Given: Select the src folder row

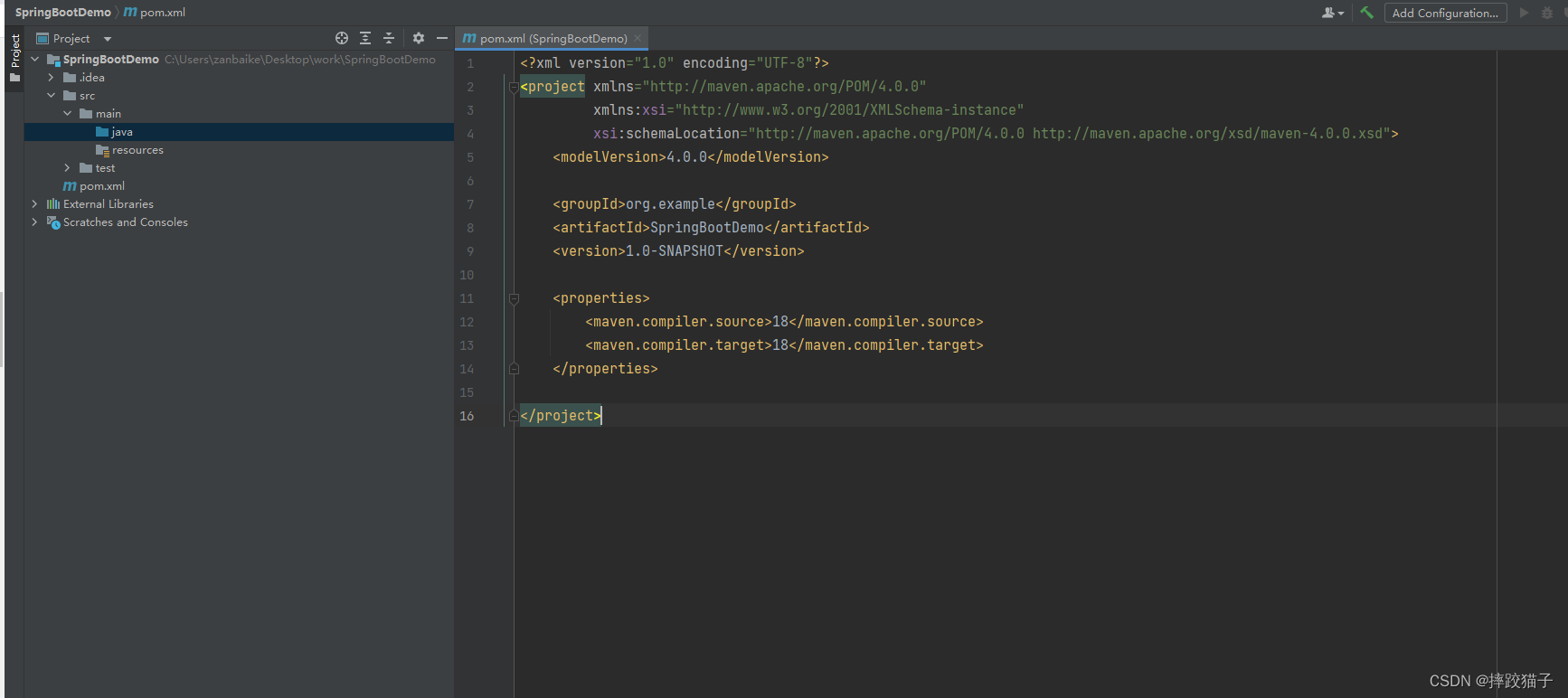Looking at the screenshot, I should 239,96.
